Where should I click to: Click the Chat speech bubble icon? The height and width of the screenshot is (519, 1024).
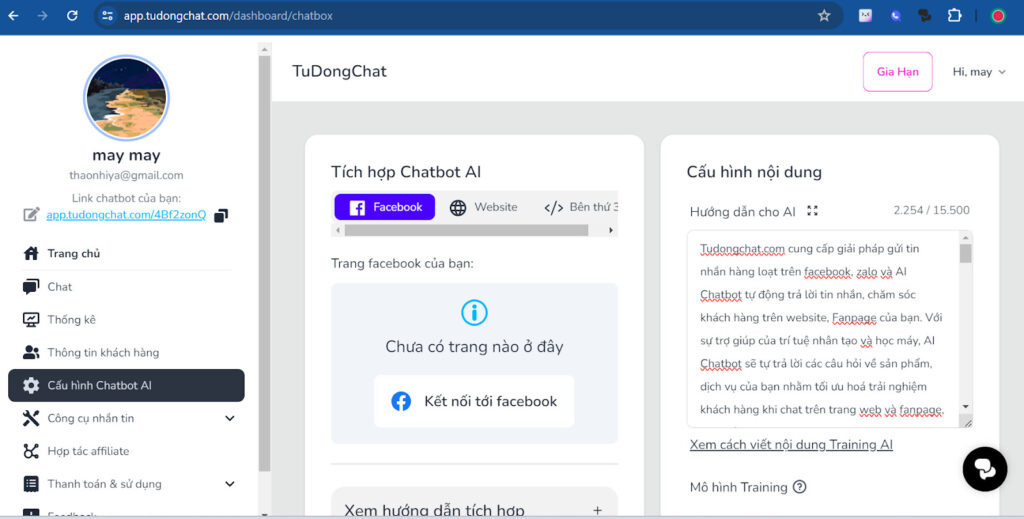click(31, 287)
